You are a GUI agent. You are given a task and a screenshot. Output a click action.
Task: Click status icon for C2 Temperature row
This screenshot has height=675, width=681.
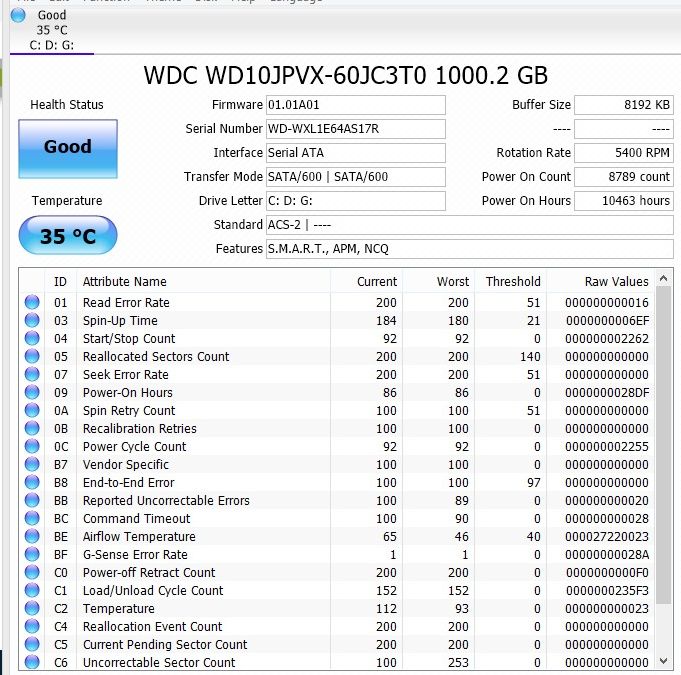click(x=32, y=609)
